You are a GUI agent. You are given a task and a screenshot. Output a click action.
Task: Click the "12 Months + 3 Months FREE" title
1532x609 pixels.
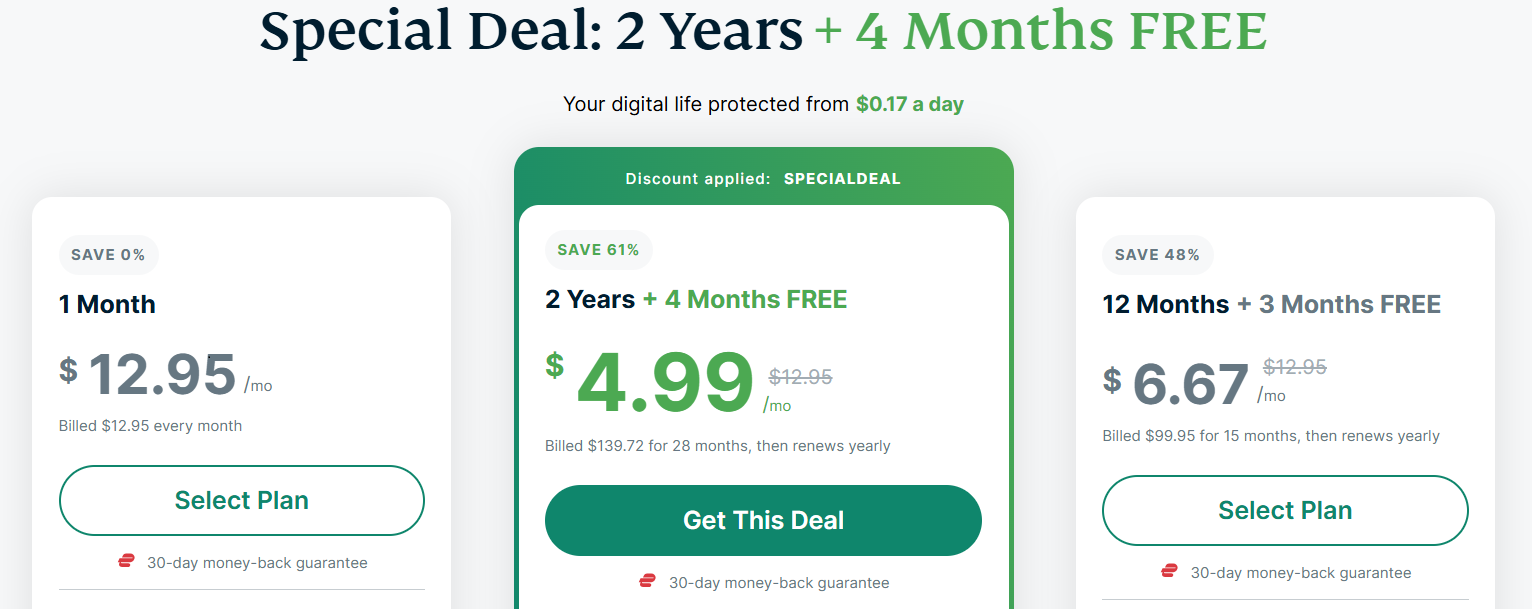tap(1271, 304)
